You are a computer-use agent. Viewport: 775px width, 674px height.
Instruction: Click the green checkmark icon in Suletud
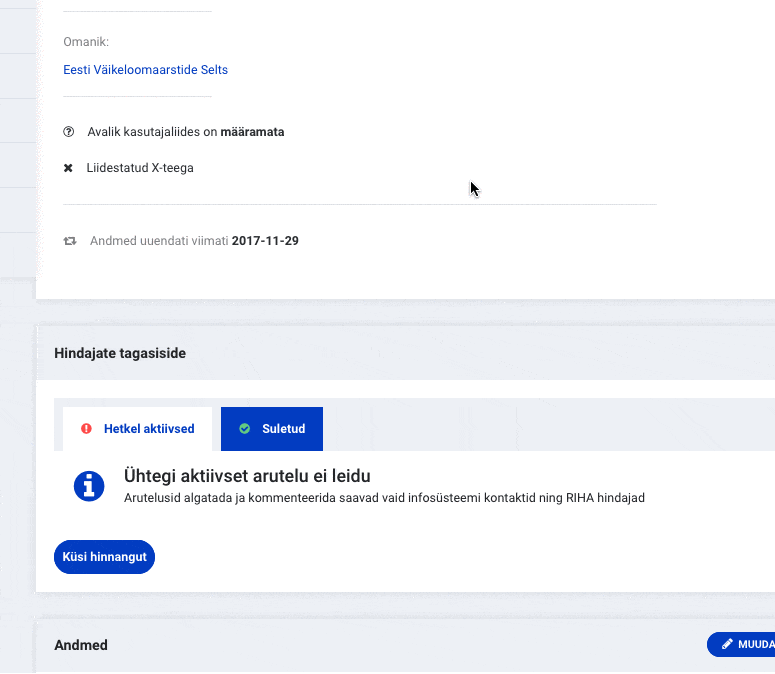tap(245, 429)
